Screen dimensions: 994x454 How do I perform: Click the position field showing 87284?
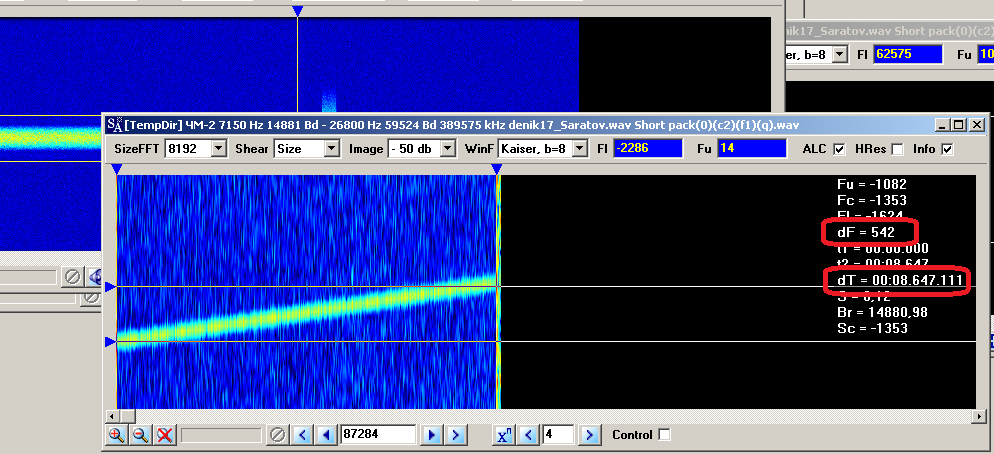tap(378, 435)
